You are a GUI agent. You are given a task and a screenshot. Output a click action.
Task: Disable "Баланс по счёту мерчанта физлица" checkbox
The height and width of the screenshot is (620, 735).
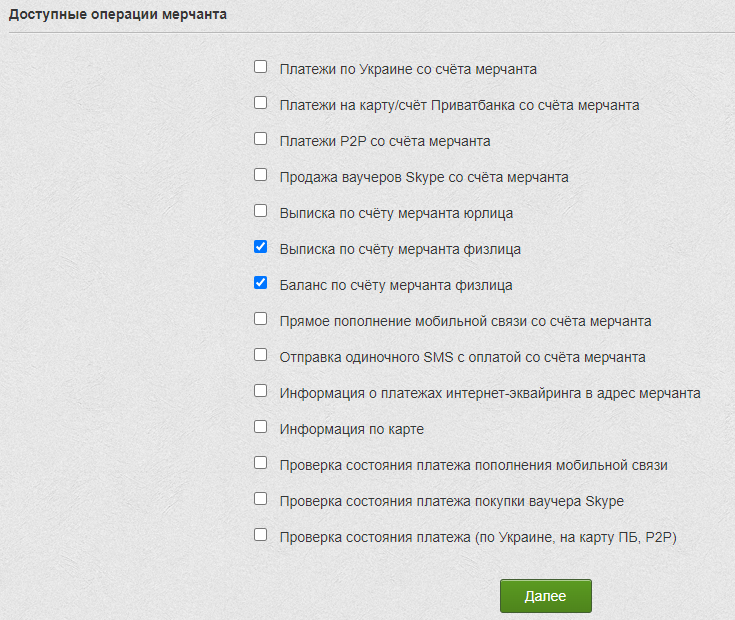pos(261,283)
